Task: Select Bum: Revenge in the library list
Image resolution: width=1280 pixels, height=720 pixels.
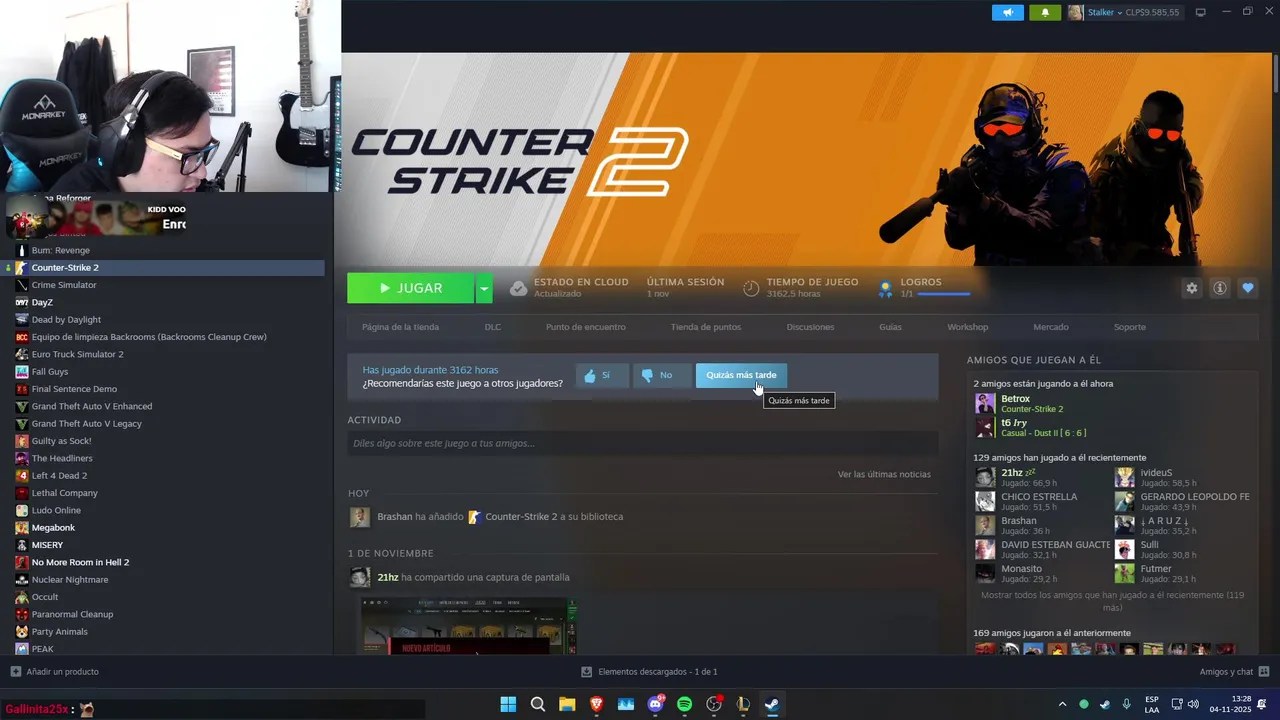Action: 61,250
